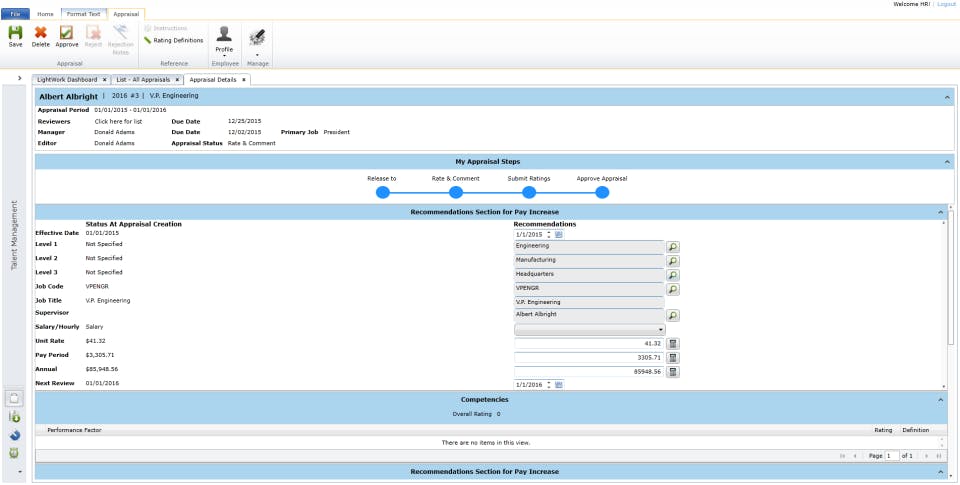Open the Salary/Hourly recommendation dropdown
The height and width of the screenshot is (485, 960).
coord(590,329)
